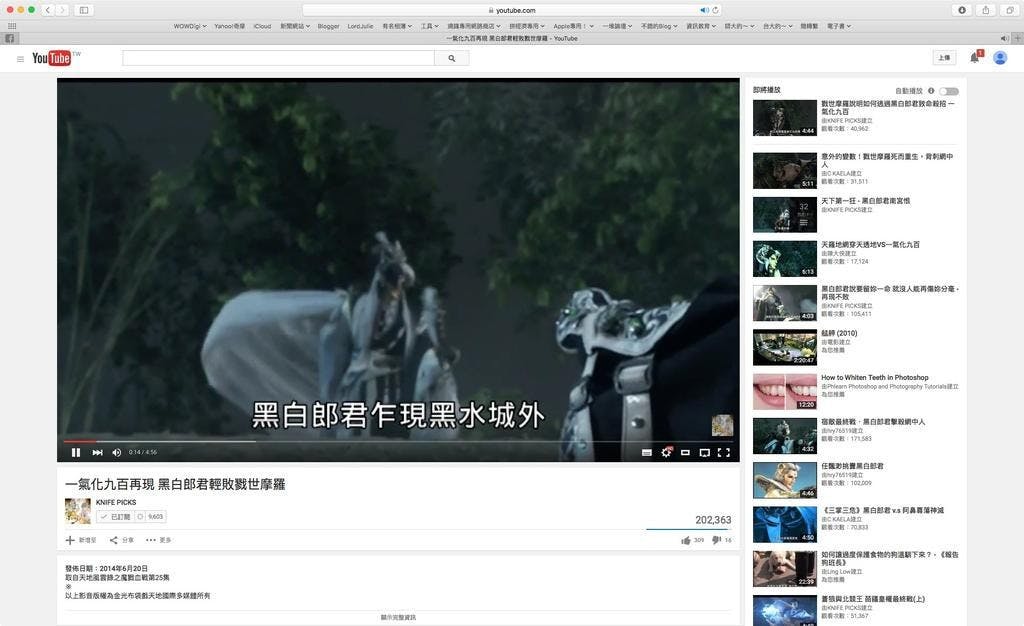Open a new tab with the plus button
Viewport: 1024px width, 626px height.
pyautogui.click(x=1017, y=39)
